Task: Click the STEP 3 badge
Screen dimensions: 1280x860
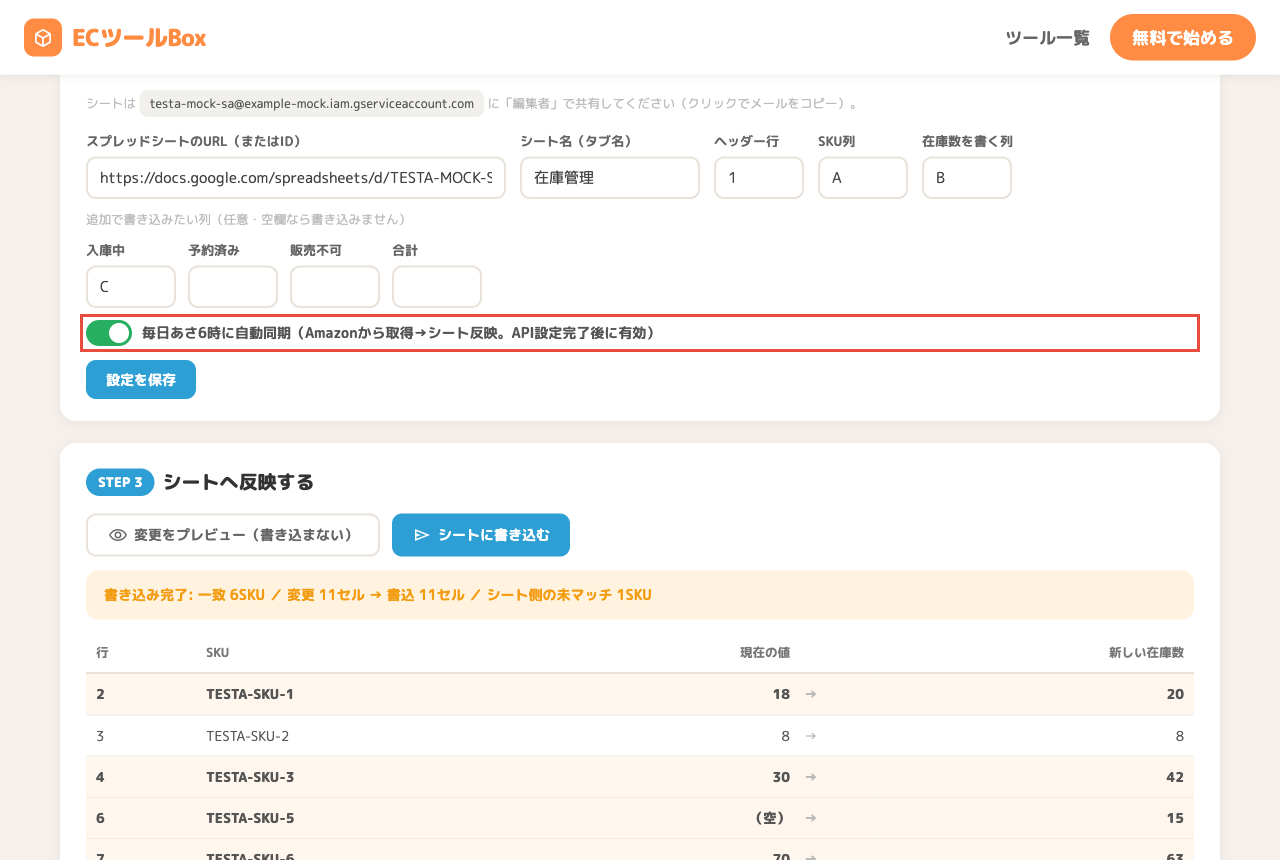Action: [x=120, y=482]
